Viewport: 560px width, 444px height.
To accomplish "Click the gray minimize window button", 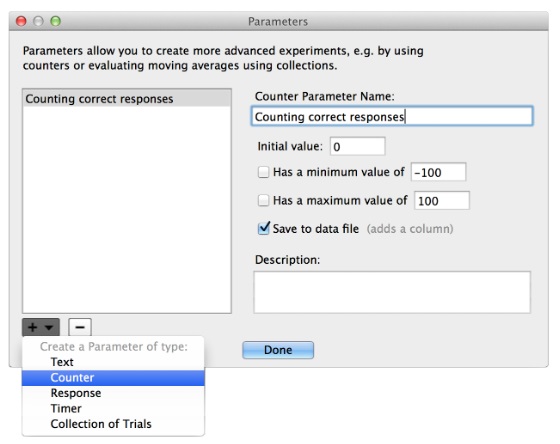I will pos(38,21).
